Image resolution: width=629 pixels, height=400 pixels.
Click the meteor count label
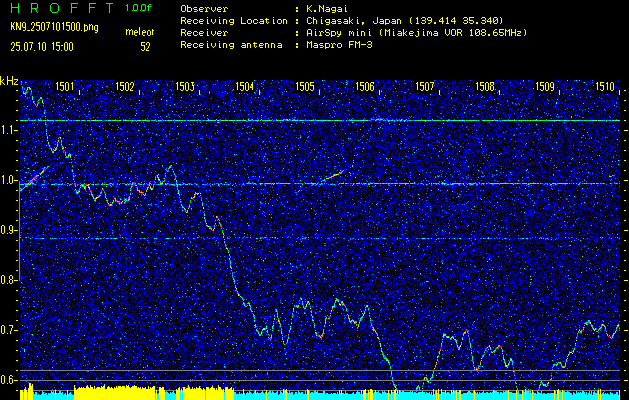[x=140, y=32]
